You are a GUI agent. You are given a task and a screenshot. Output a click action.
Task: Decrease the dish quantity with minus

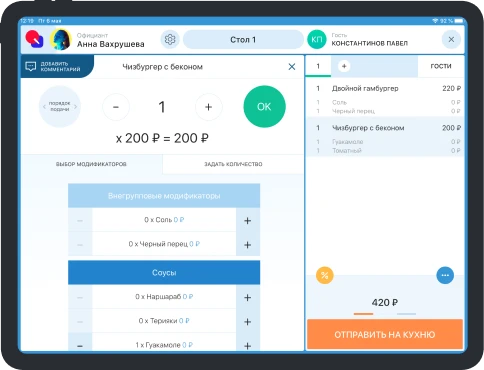click(116, 107)
